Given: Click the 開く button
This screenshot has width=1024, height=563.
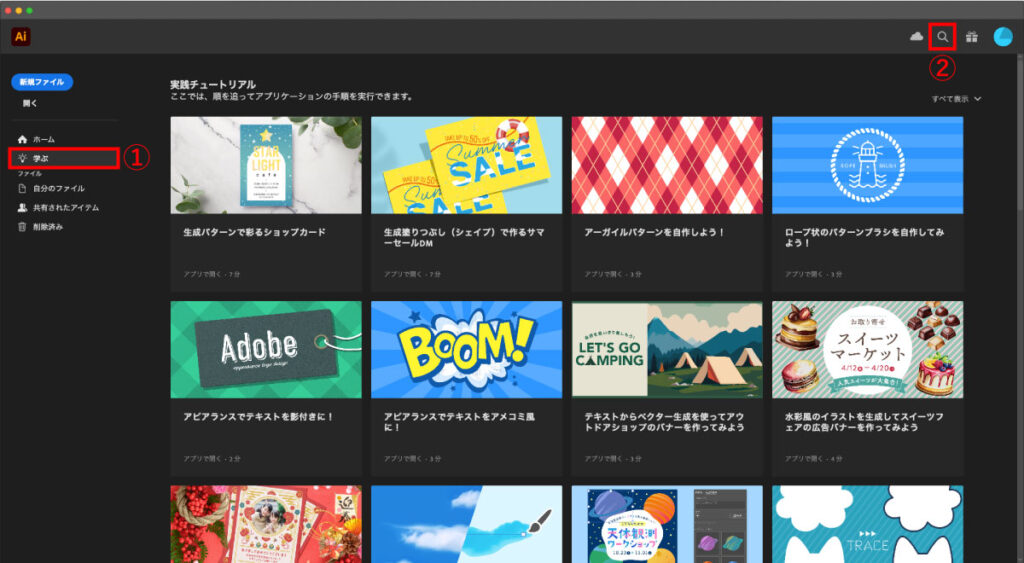Looking at the screenshot, I should click(x=30, y=103).
